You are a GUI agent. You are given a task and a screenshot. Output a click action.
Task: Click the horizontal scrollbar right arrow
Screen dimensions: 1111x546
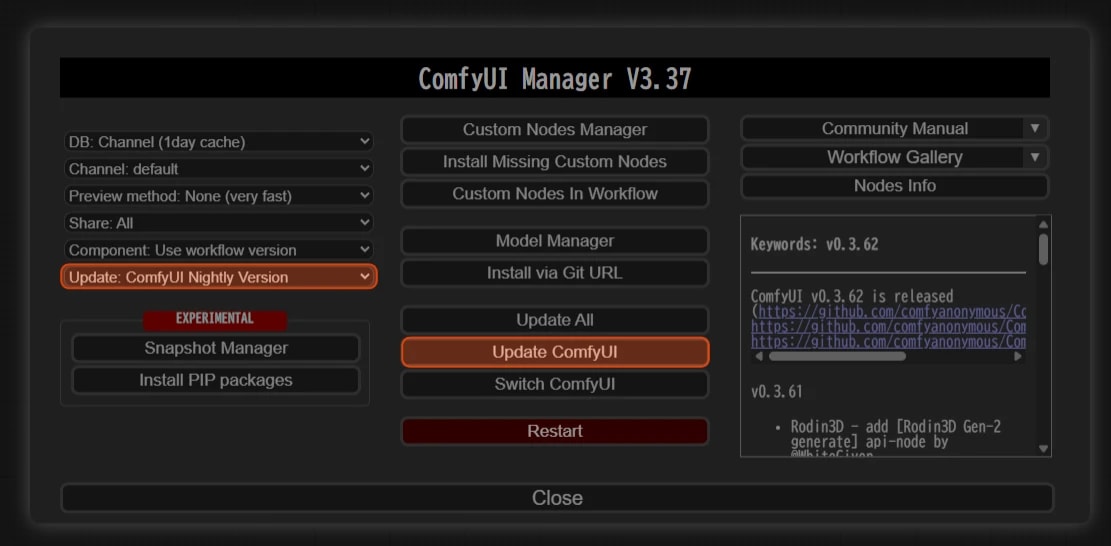click(x=1018, y=356)
